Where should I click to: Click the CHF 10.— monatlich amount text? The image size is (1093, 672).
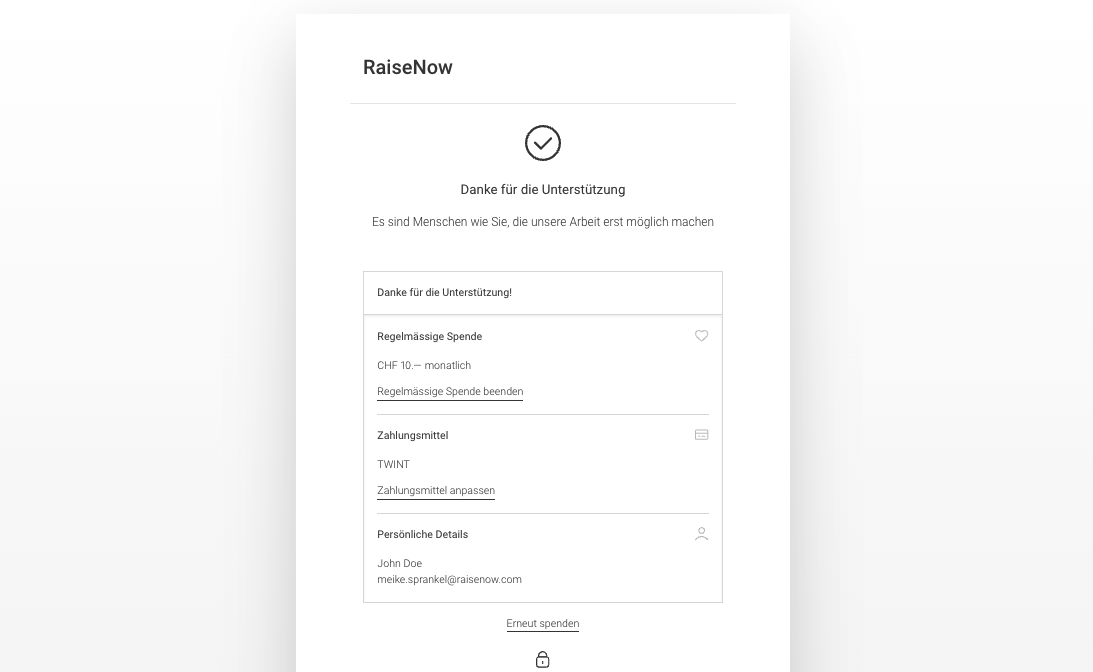(424, 365)
